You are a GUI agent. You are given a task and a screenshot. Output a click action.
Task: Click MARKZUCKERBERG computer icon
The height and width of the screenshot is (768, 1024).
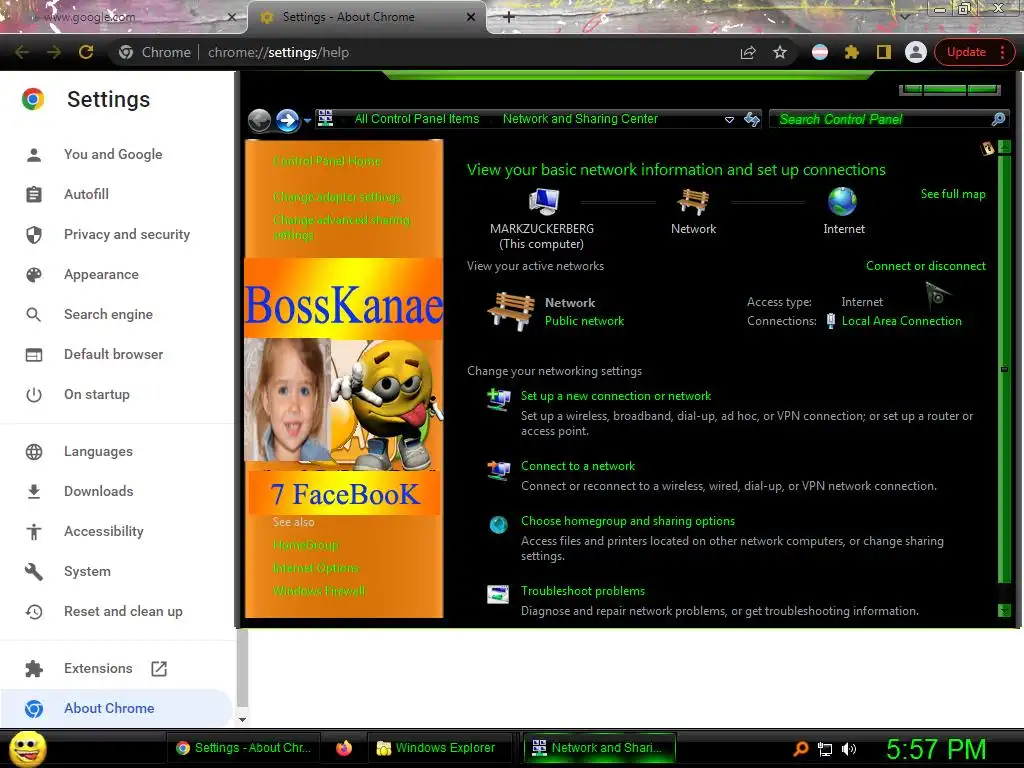pyautogui.click(x=543, y=201)
